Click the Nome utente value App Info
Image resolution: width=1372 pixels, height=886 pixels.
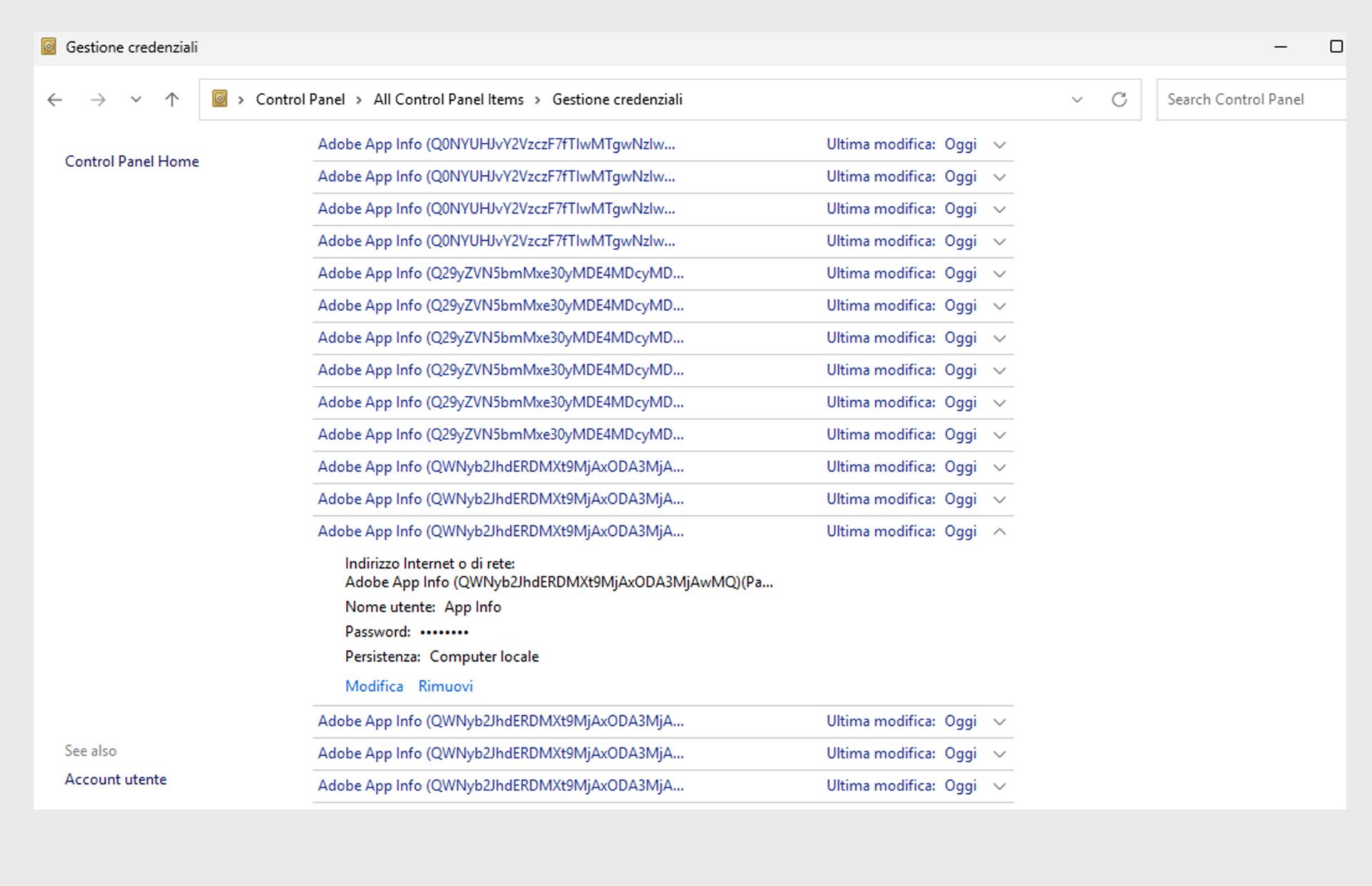(472, 607)
